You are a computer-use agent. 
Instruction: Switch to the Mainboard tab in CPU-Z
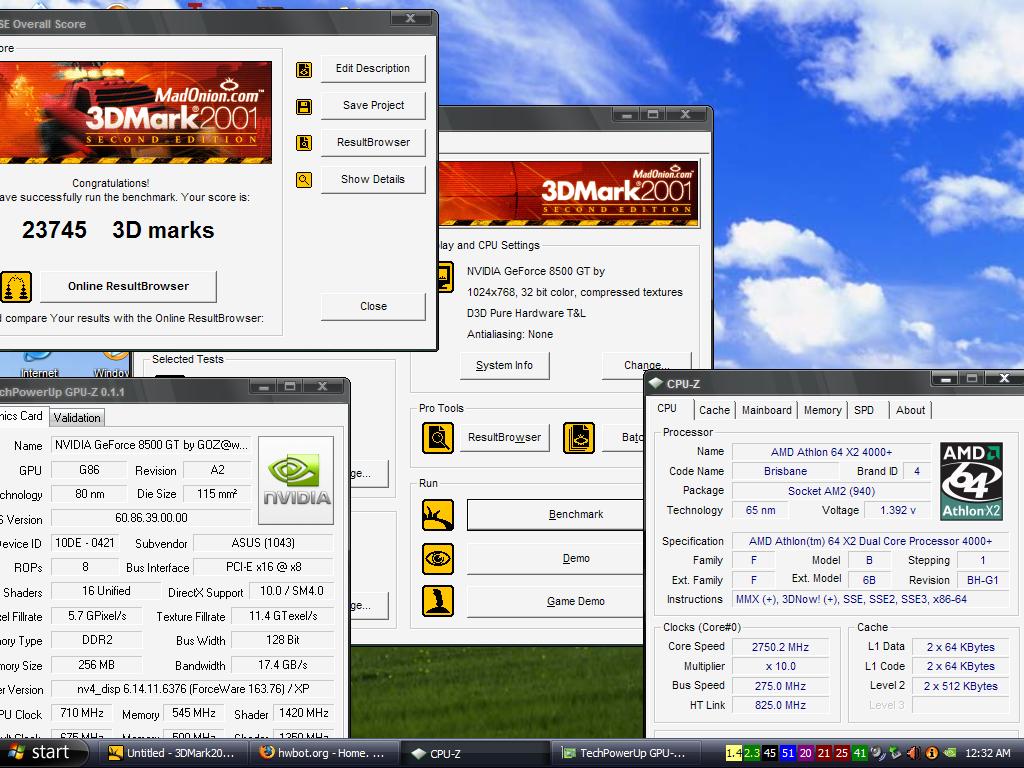click(767, 410)
